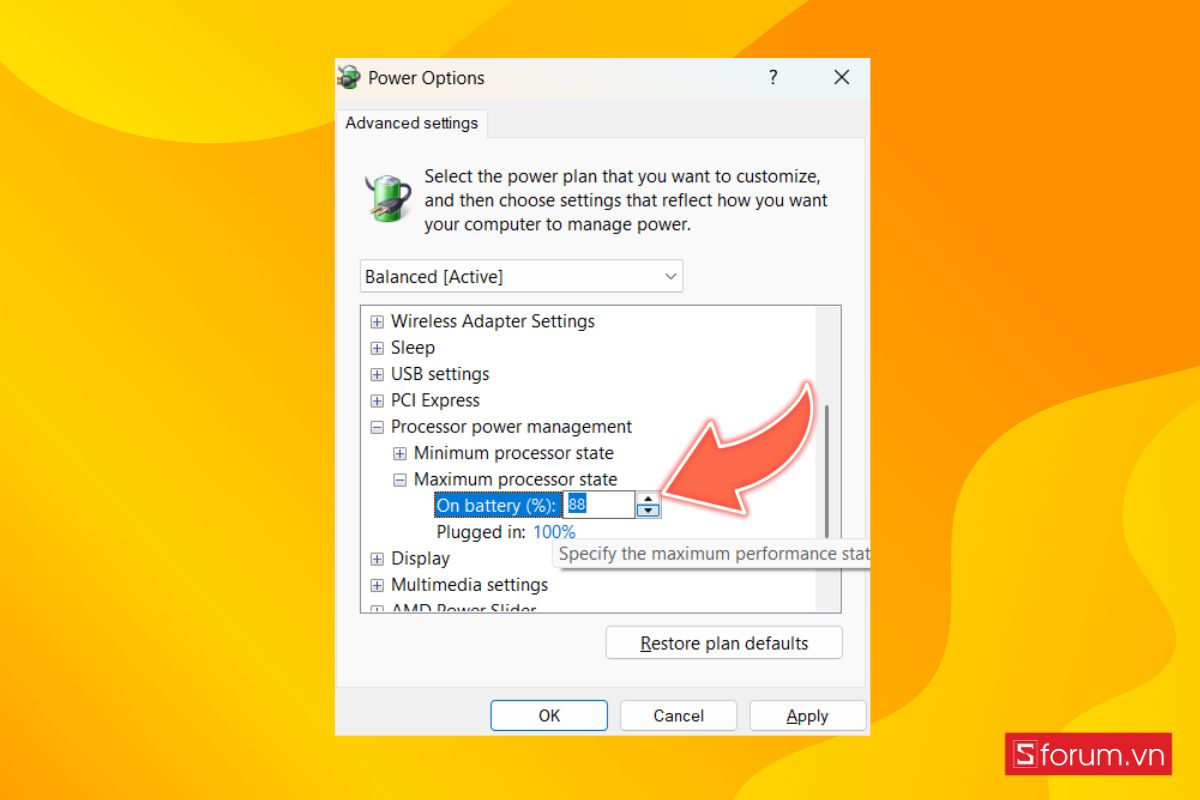The image size is (1200, 800).
Task: Click the On battery percentage input field
Action: point(599,505)
